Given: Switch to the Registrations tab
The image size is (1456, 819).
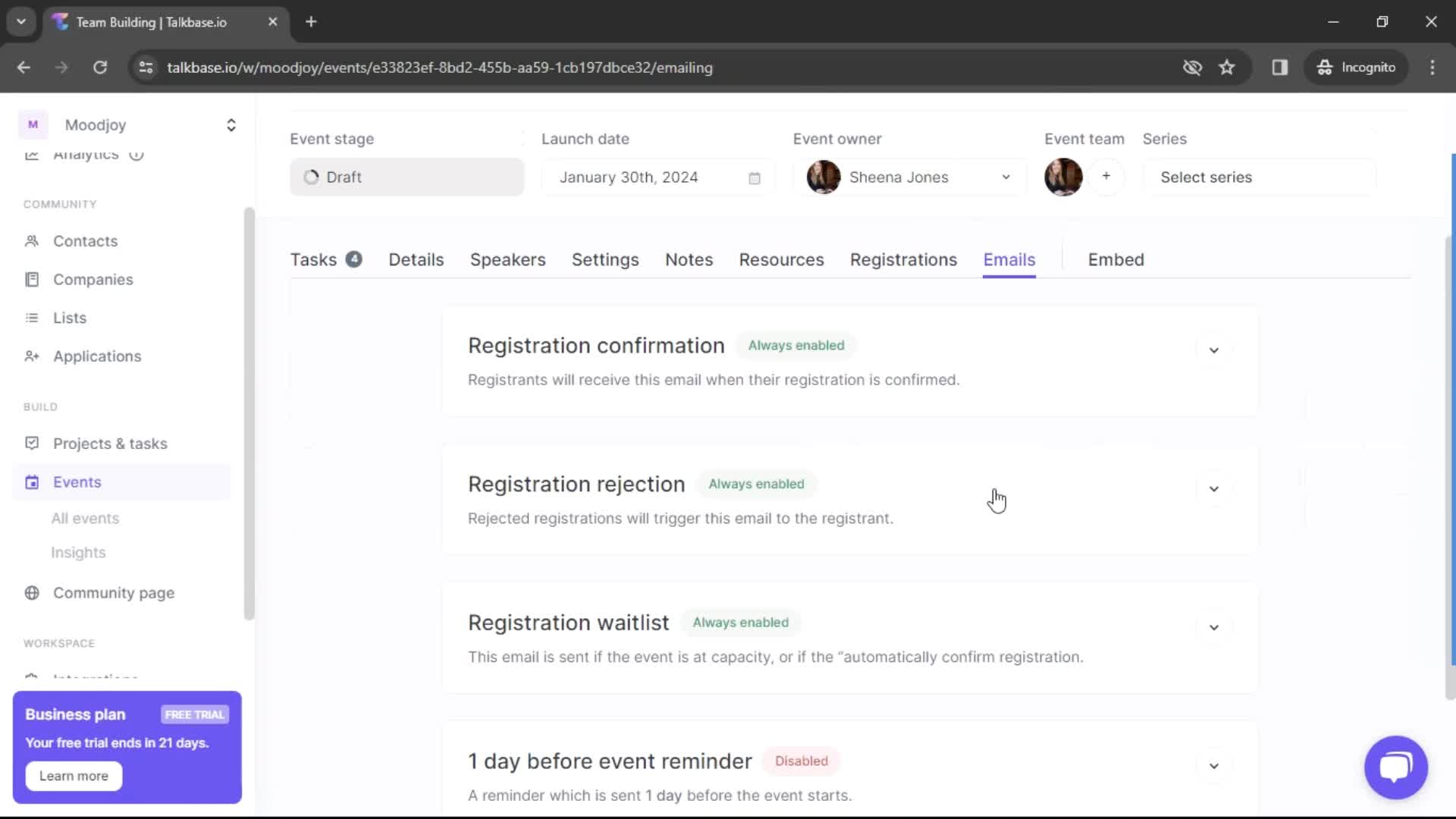Looking at the screenshot, I should [904, 260].
